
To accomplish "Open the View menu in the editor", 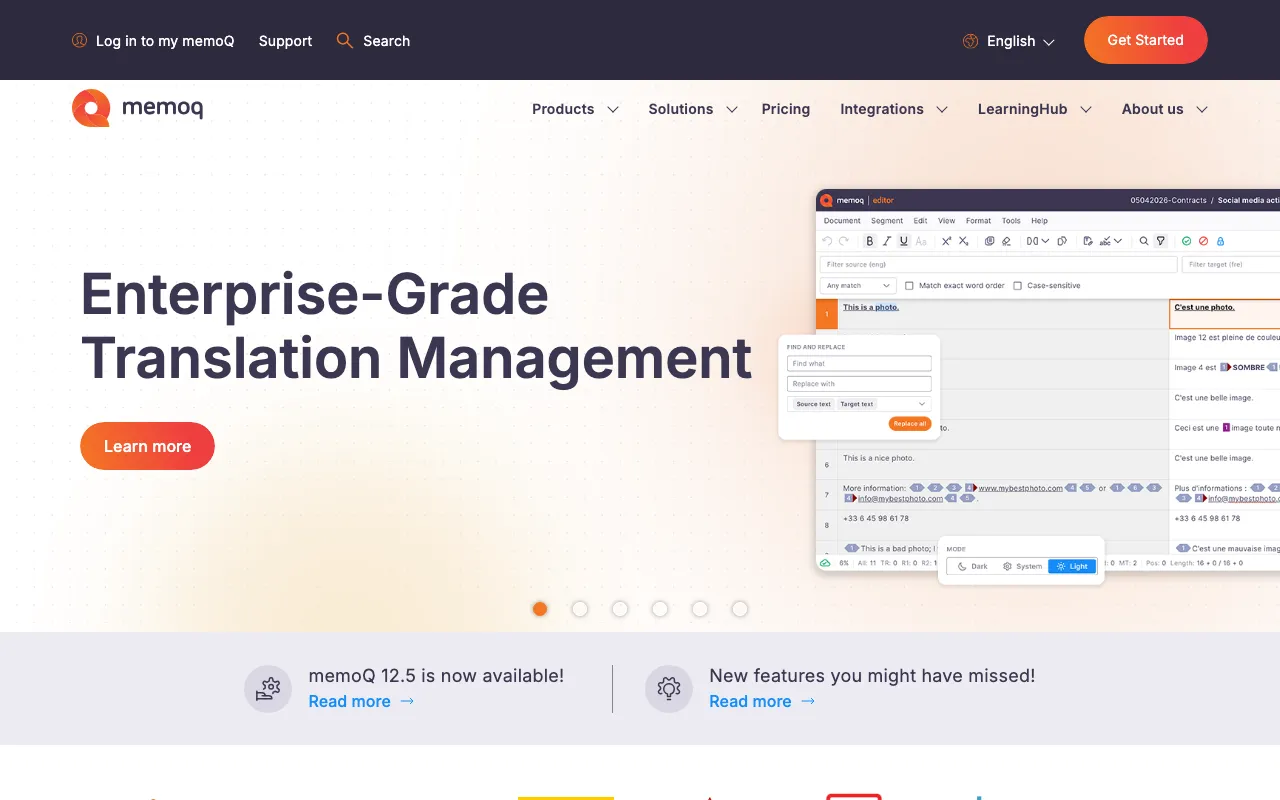I will [x=947, y=221].
